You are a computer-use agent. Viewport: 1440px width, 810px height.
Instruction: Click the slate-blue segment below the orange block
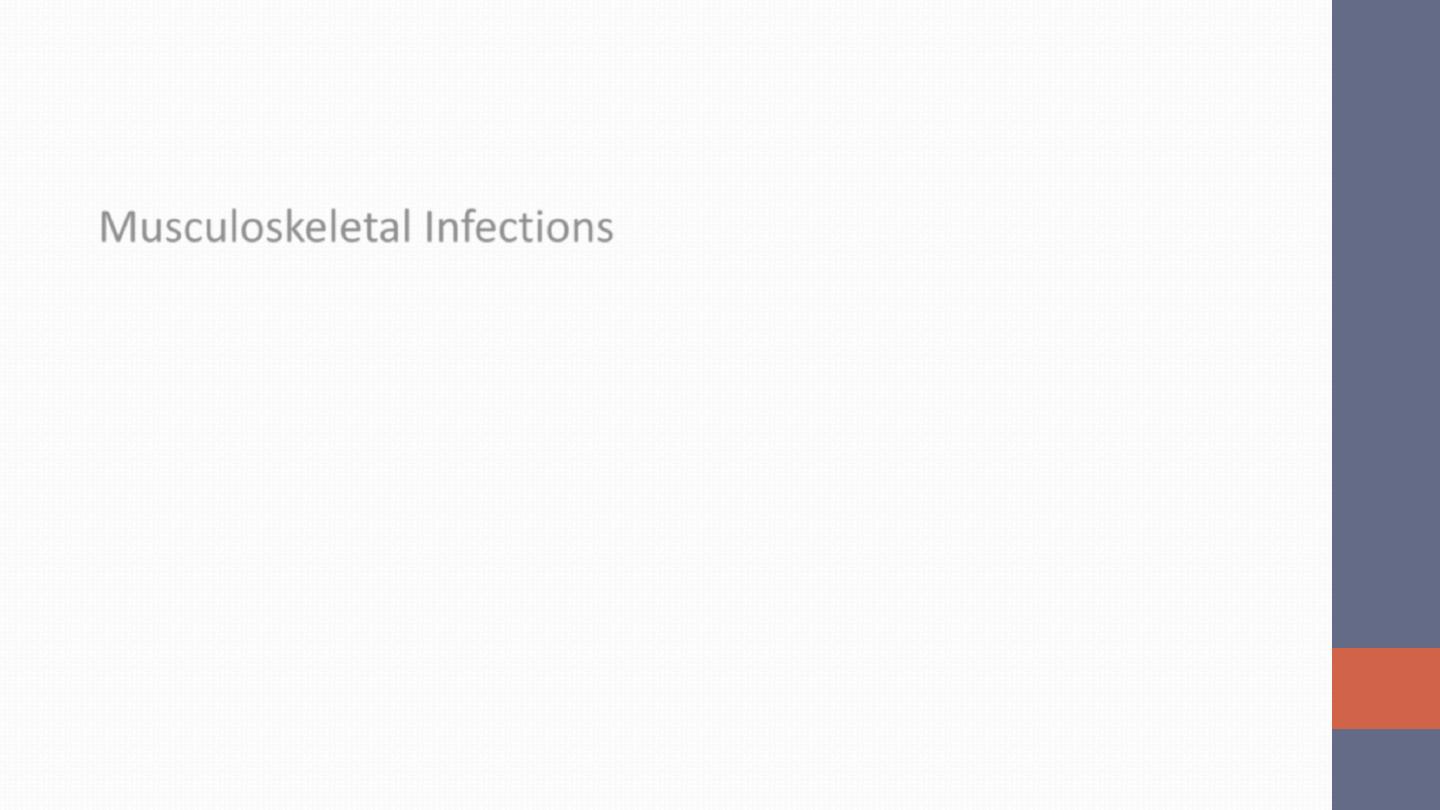[1386, 769]
